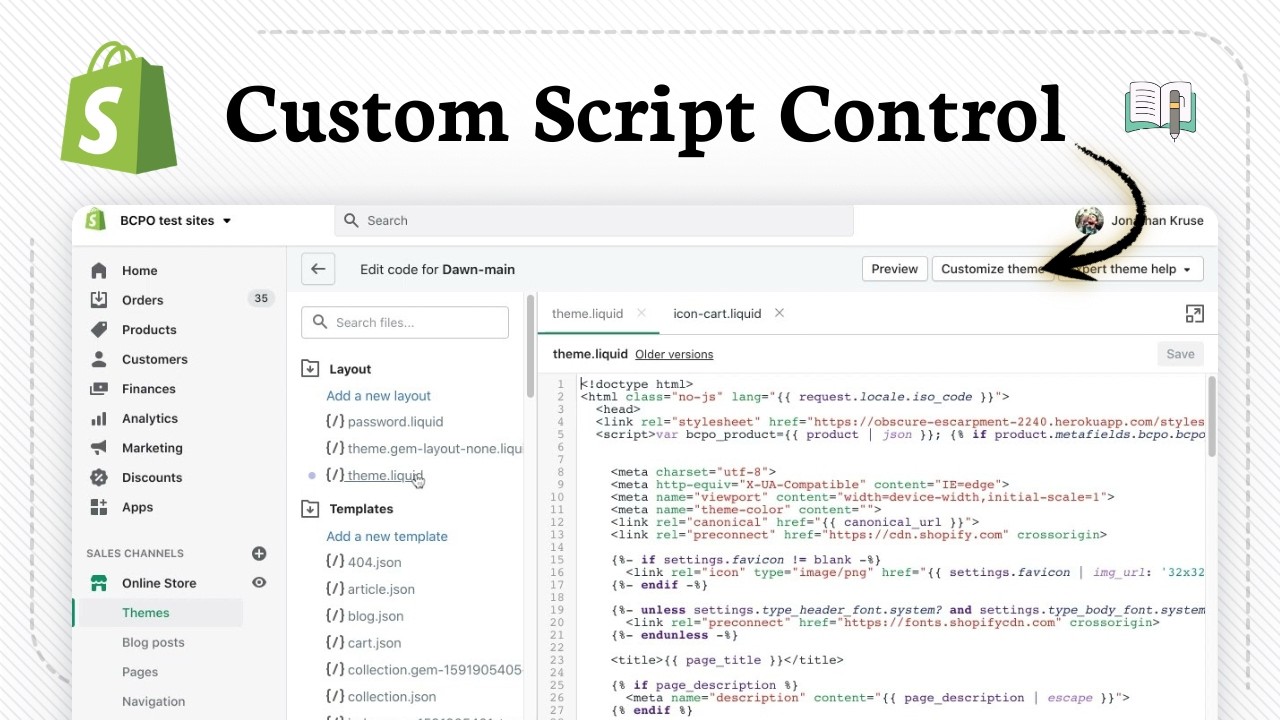Screen dimensions: 1280x720
Task: Open Themes under Online Store
Action: (x=146, y=612)
